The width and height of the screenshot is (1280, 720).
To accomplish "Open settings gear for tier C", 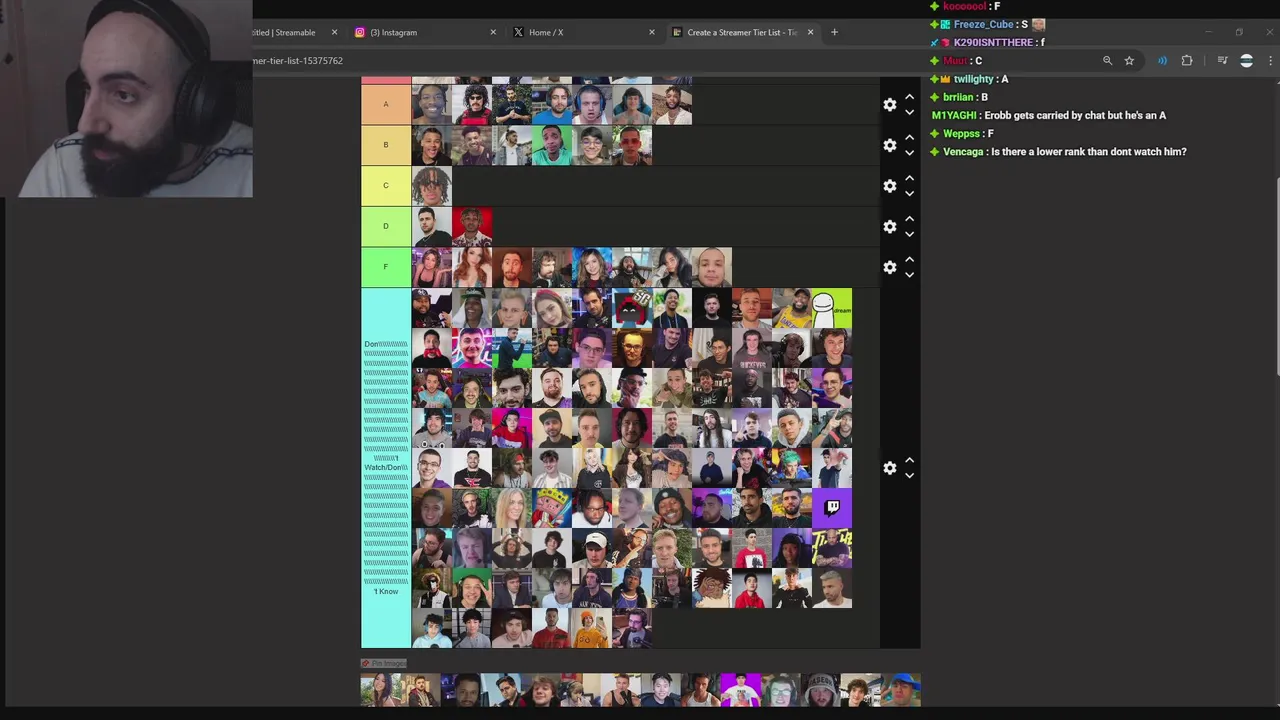I will [x=890, y=186].
